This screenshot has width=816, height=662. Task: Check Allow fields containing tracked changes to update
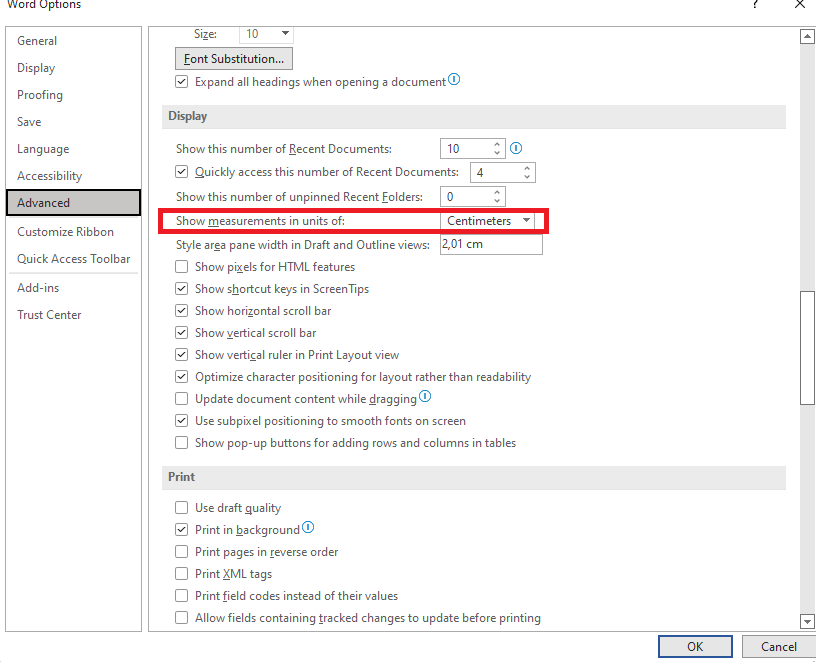(x=181, y=618)
